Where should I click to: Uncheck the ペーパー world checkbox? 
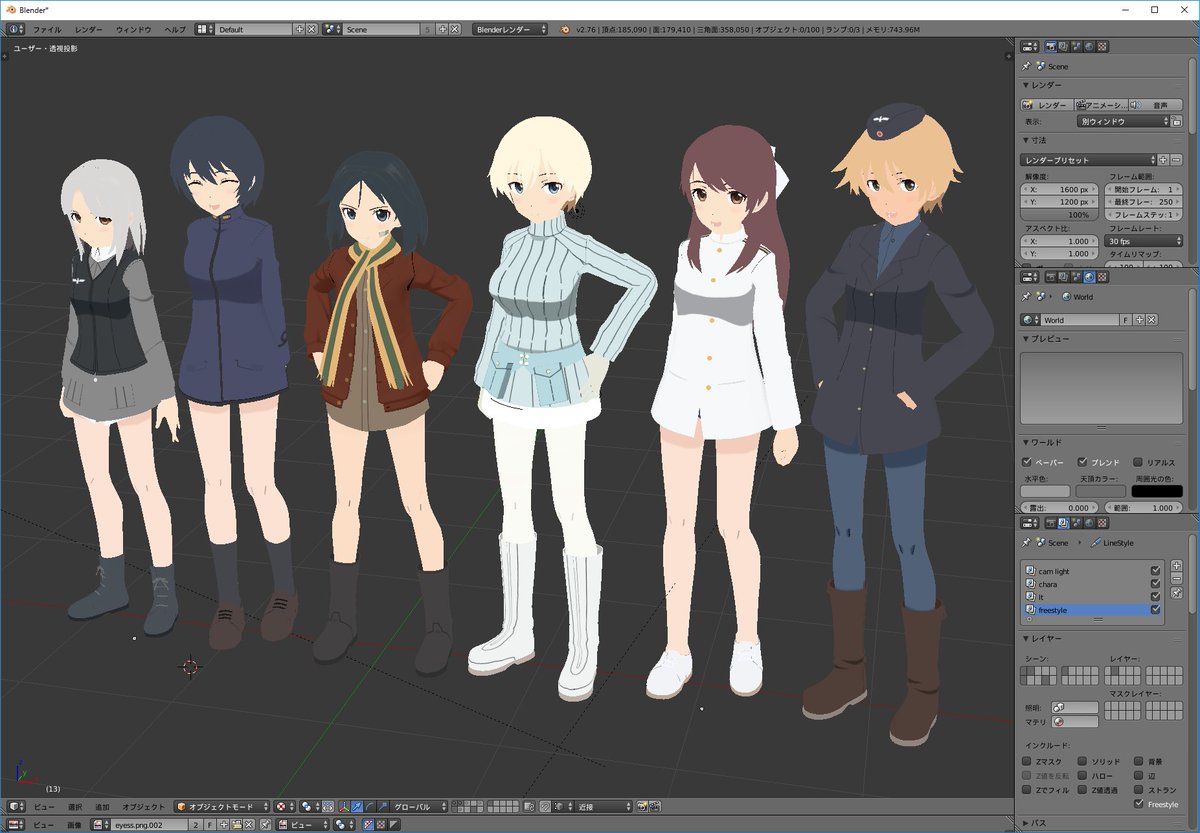coord(1027,462)
